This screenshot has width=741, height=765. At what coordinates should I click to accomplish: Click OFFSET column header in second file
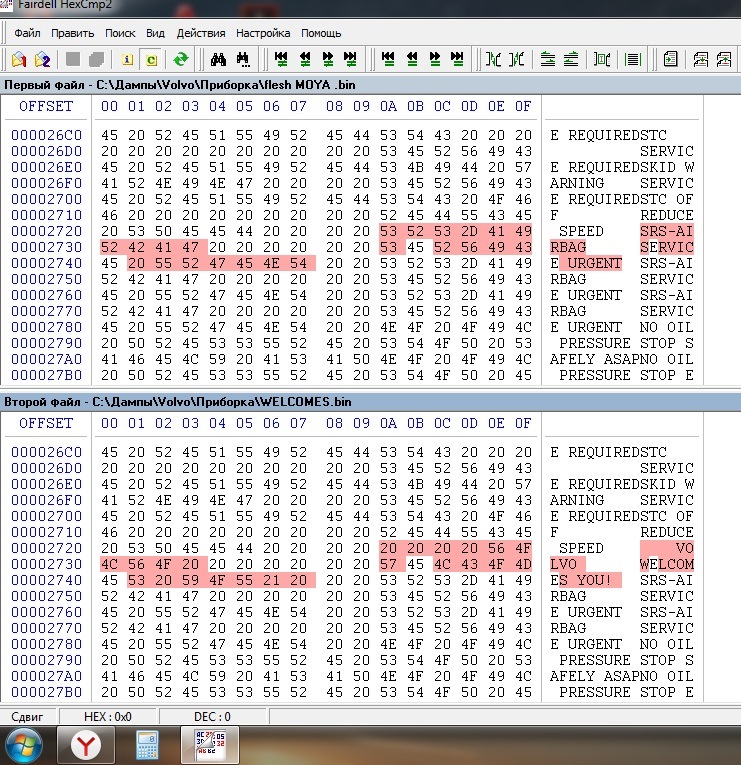(x=46, y=423)
